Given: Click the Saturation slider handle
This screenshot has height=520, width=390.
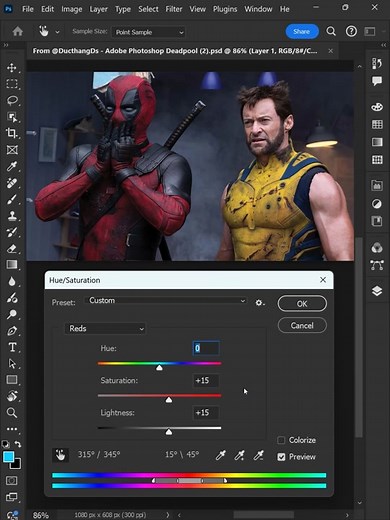Looking at the screenshot, I should coord(169,399).
